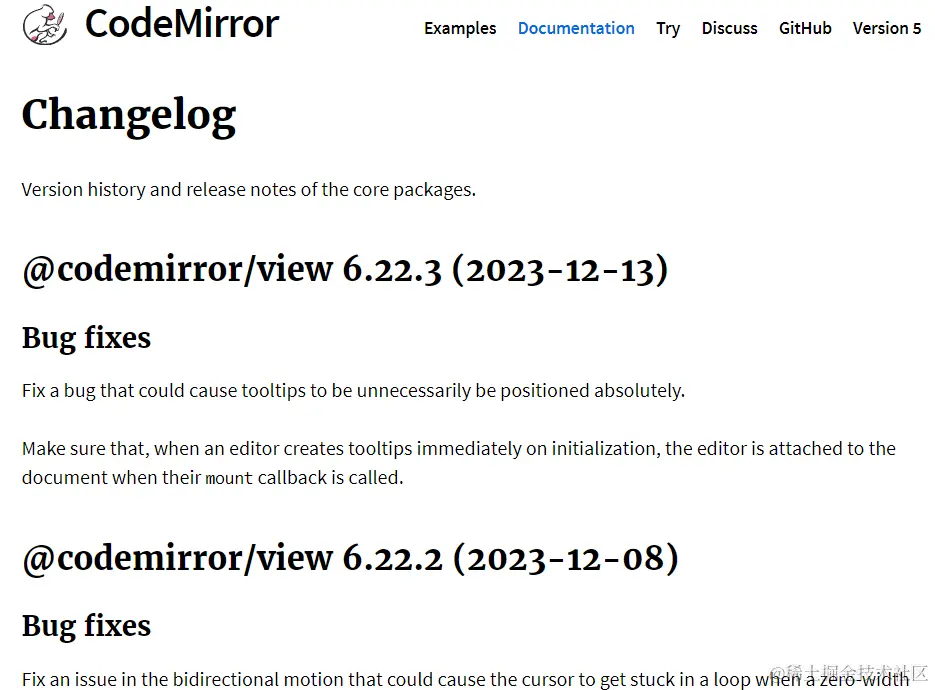Click the @codemirror/view 6.22.3 heading

pyautogui.click(x=345, y=268)
